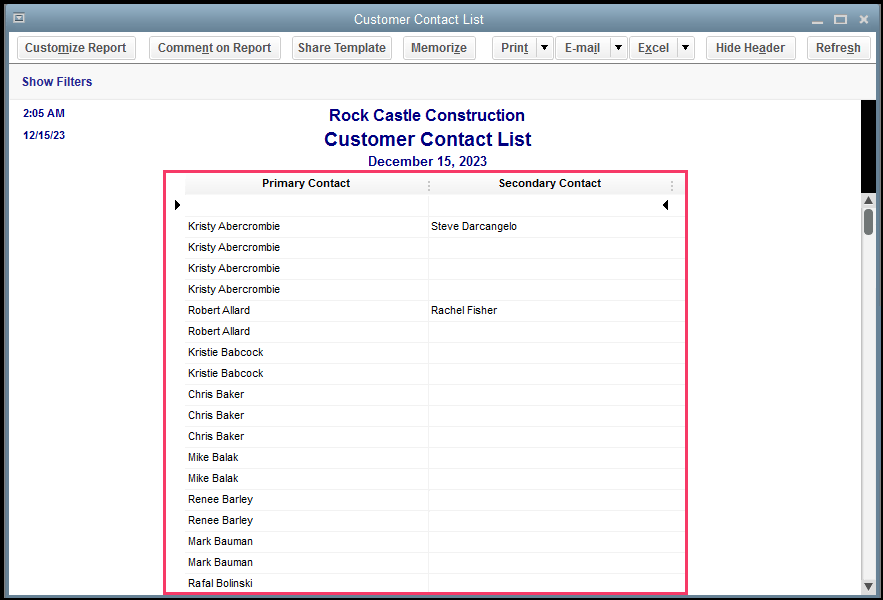Click the Share Template button
Image resolution: width=883 pixels, height=600 pixels.
point(341,47)
